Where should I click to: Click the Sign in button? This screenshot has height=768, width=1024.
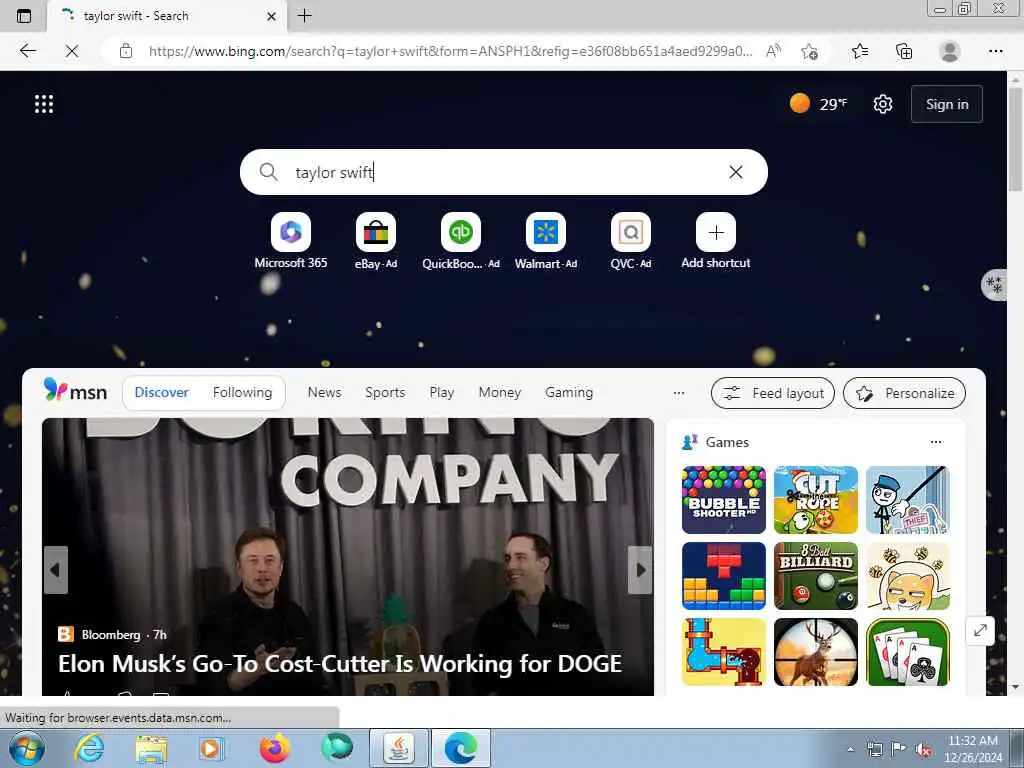(946, 104)
